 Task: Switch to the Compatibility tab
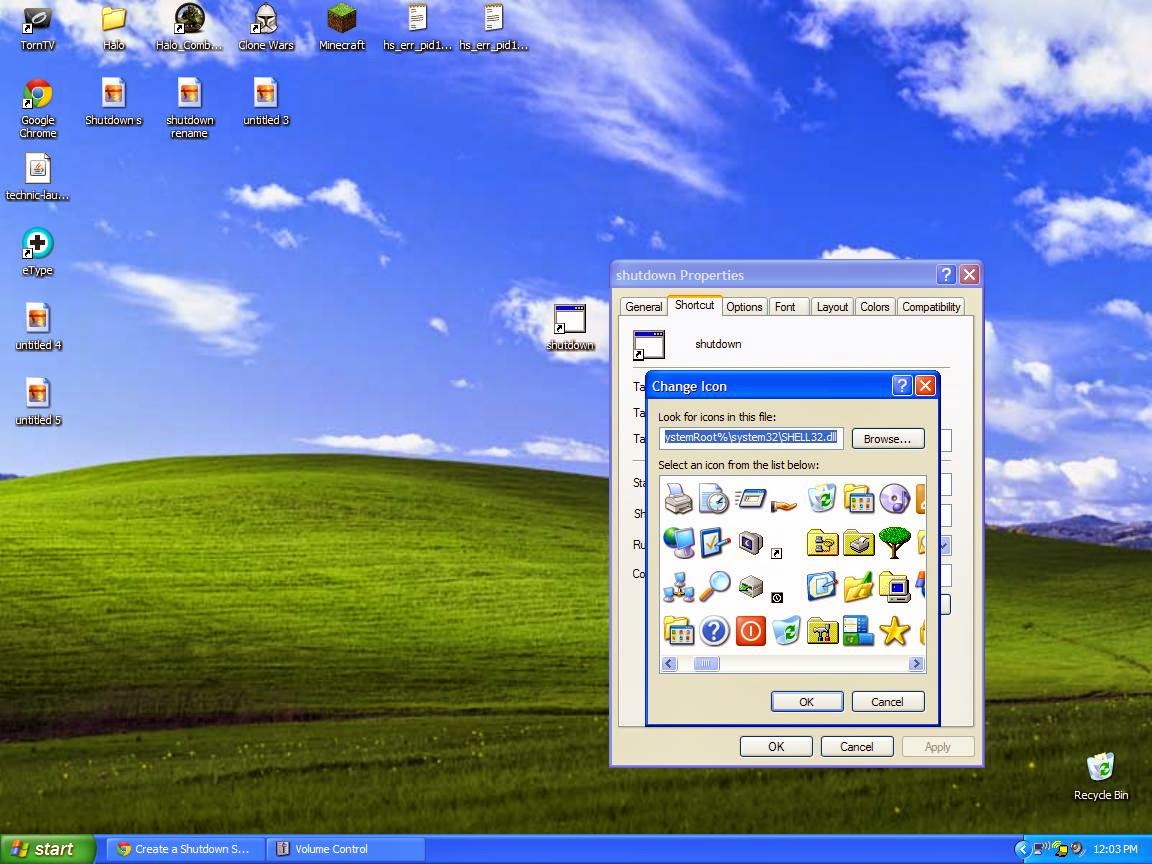coord(931,307)
